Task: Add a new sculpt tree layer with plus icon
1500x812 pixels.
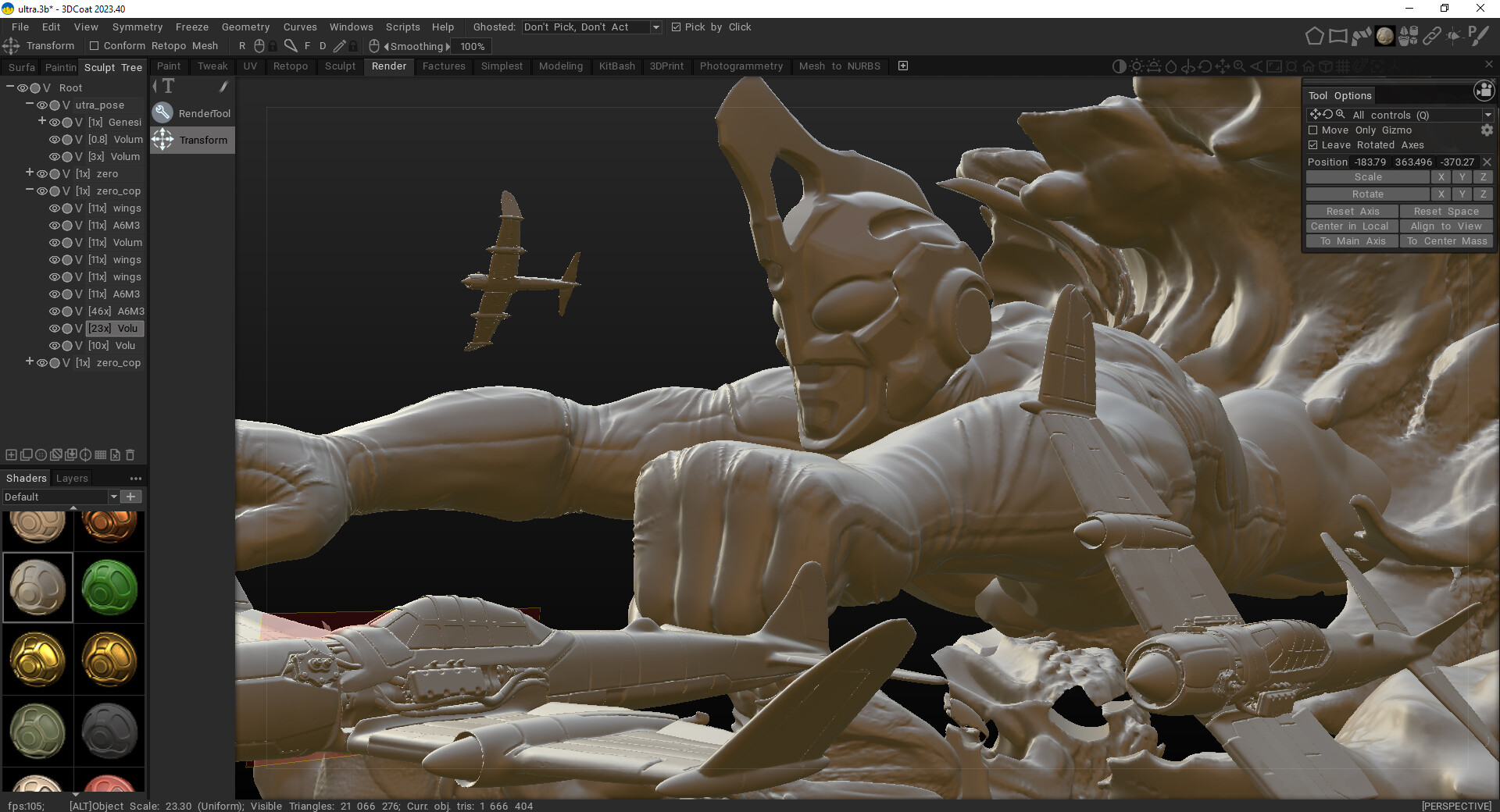Action: click(x=11, y=454)
